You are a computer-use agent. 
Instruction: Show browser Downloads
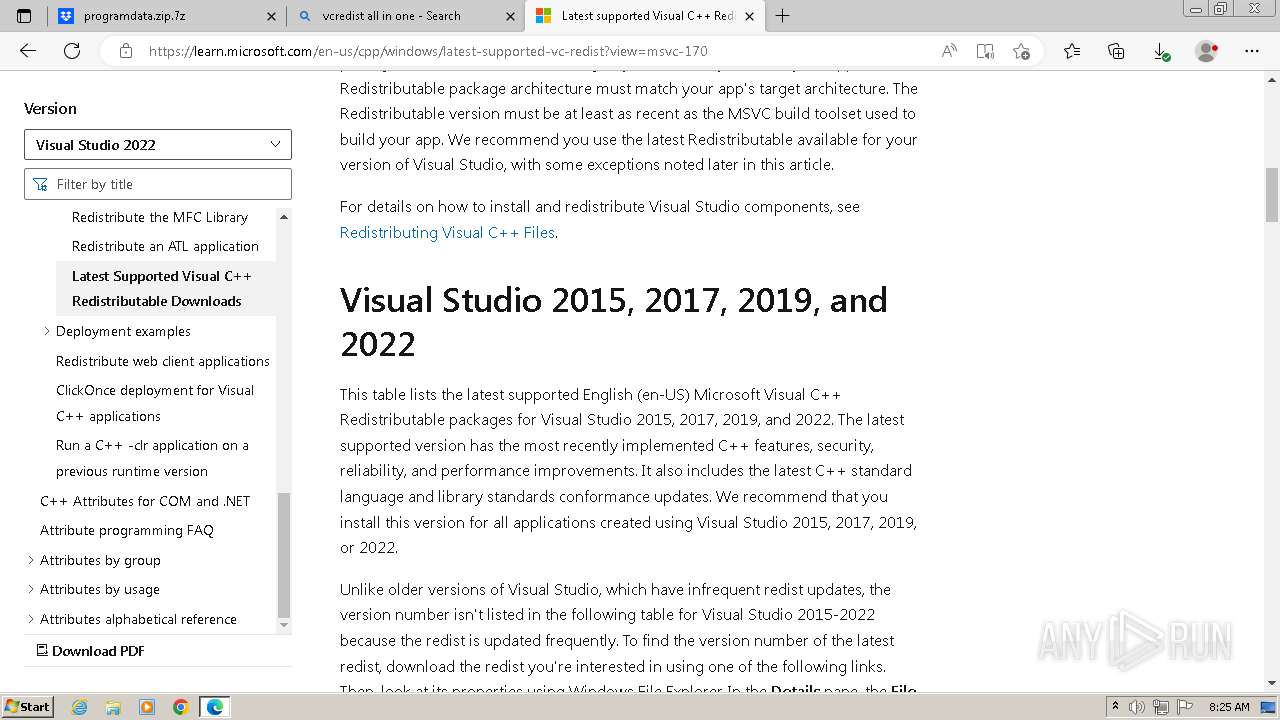pos(1161,51)
